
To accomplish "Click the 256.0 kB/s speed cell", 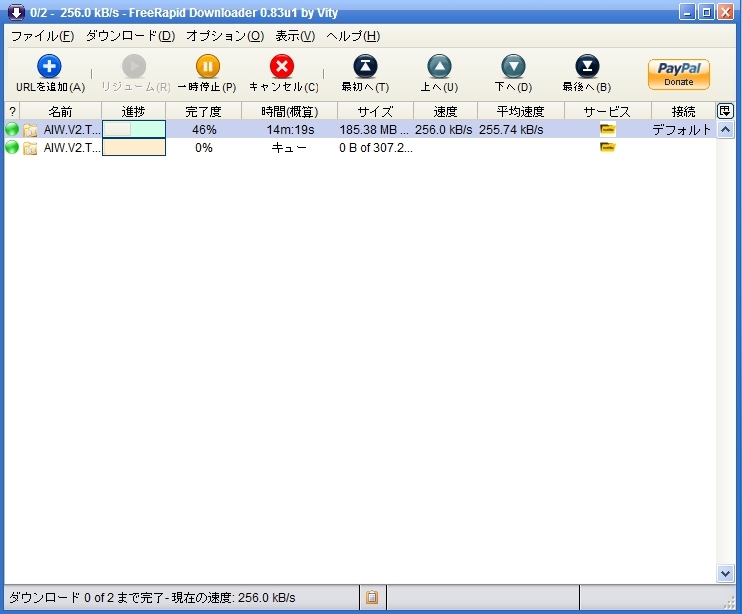I will pos(444,129).
